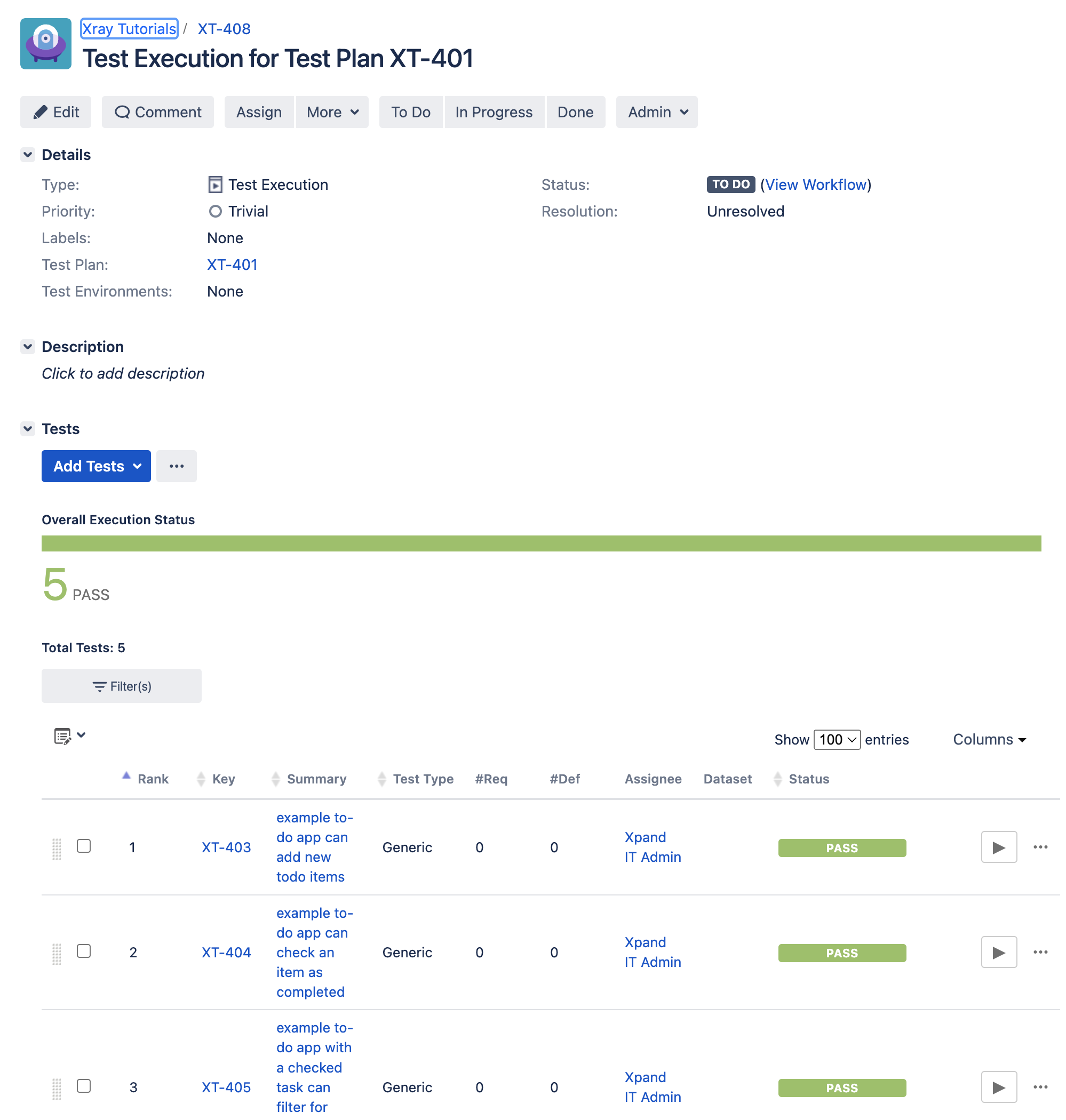Expand the Columns dropdown
The width and height of the screenshot is (1066, 1120).
click(x=989, y=740)
